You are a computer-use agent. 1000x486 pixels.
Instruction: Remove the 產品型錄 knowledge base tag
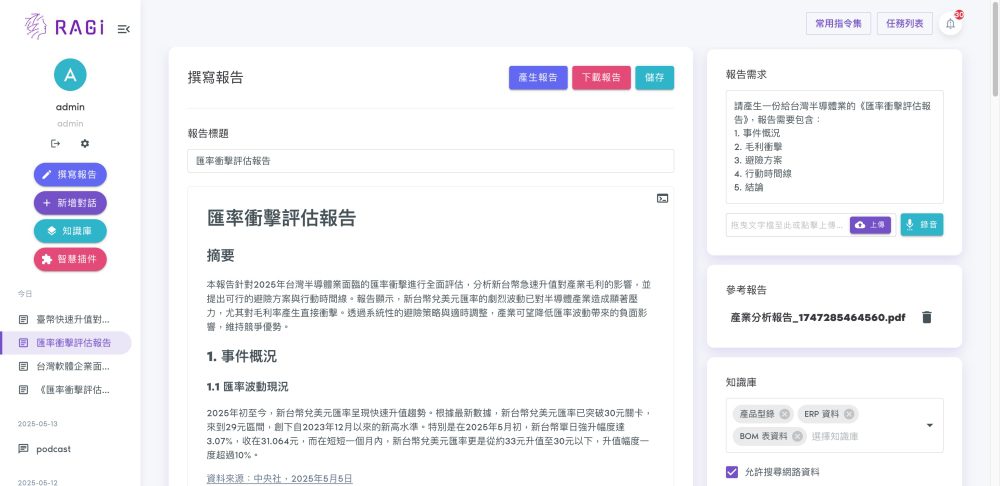(785, 414)
